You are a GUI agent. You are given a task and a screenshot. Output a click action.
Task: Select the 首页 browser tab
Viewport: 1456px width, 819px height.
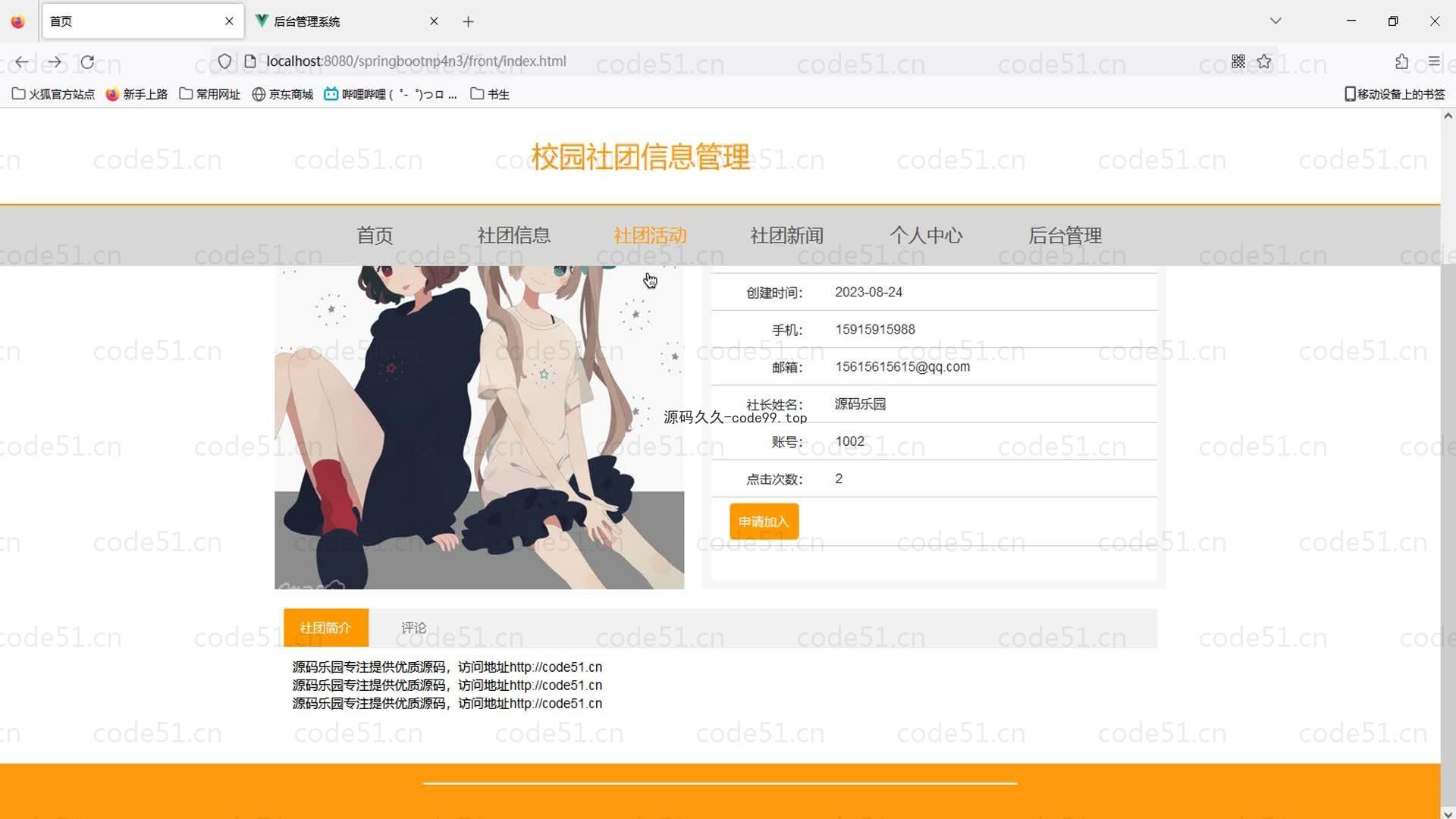pos(143,21)
